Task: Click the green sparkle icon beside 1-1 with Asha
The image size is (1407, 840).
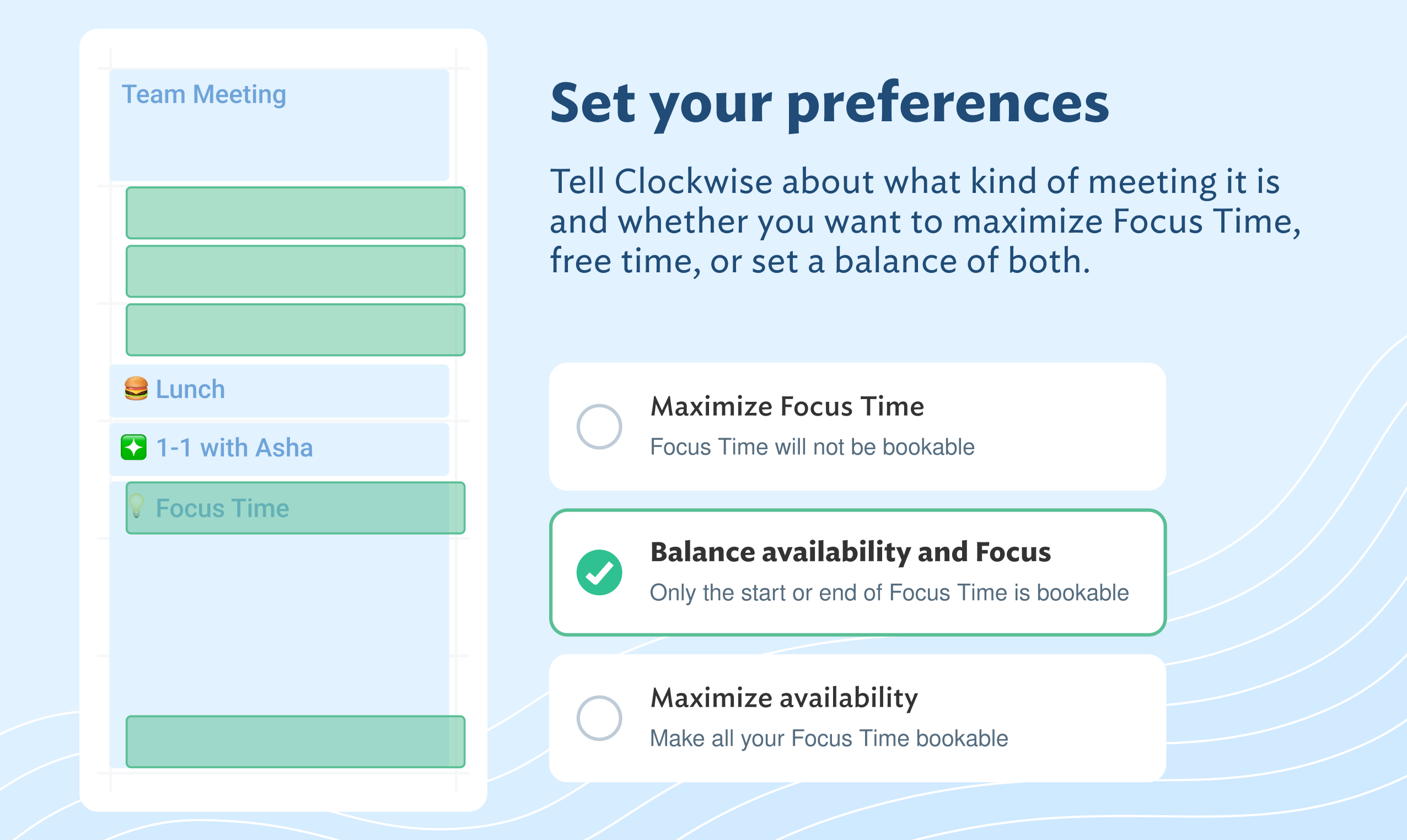Action: pyautogui.click(x=133, y=448)
